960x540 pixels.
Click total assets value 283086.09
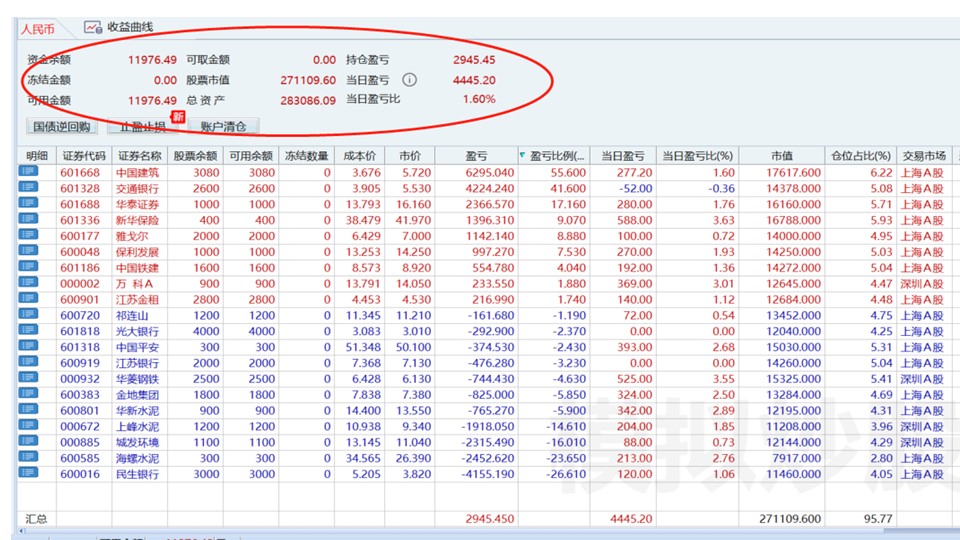(x=308, y=100)
